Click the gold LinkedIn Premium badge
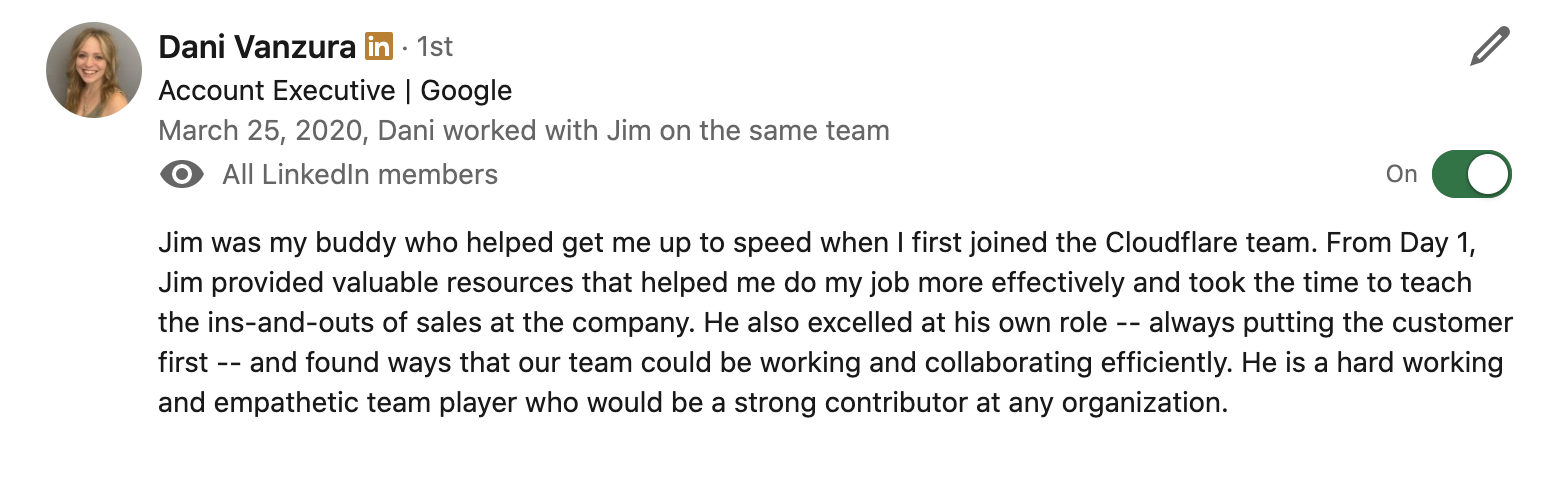 tap(379, 46)
